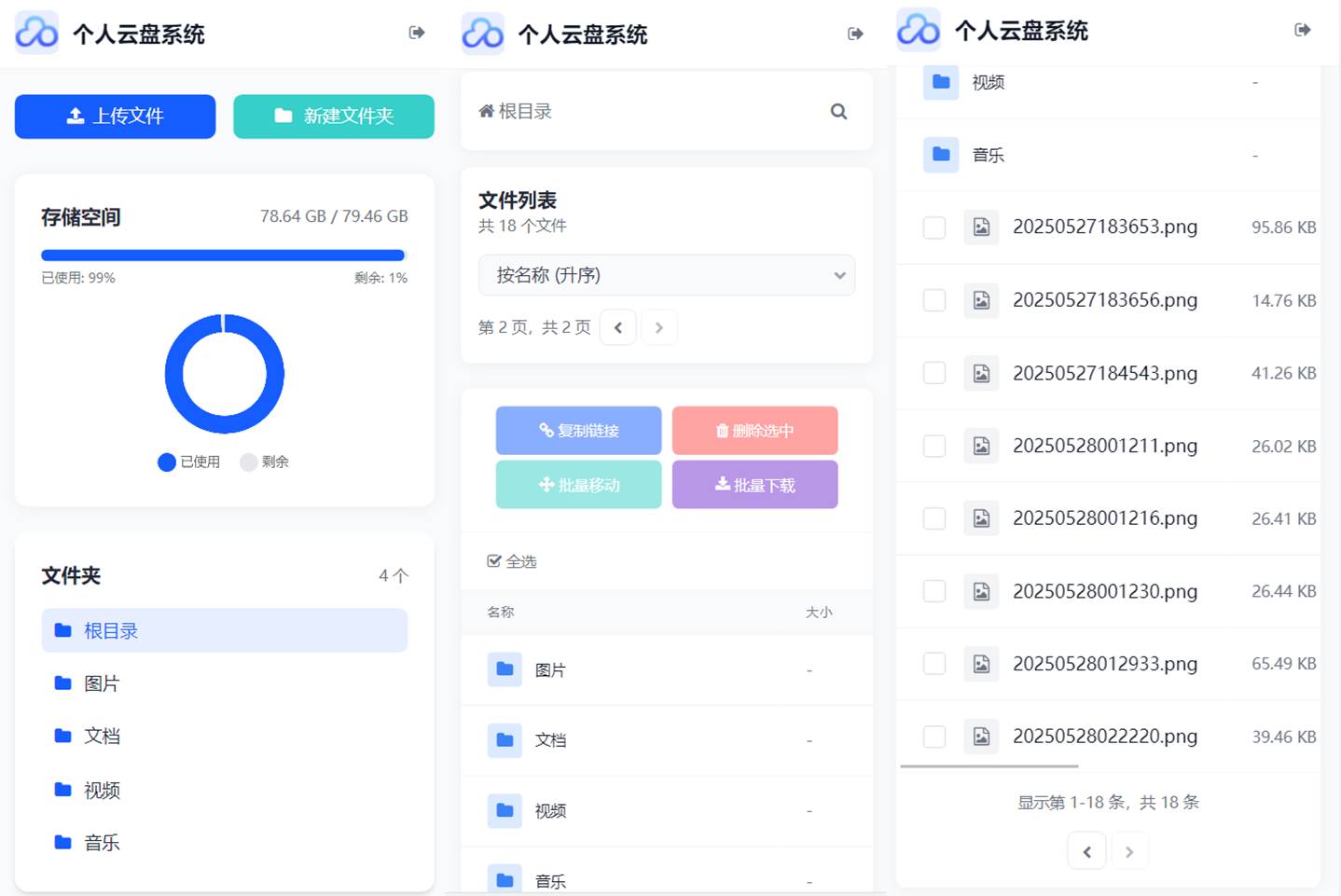Click the horizontal scrollbar below the file list
1341x896 pixels.
(988, 766)
